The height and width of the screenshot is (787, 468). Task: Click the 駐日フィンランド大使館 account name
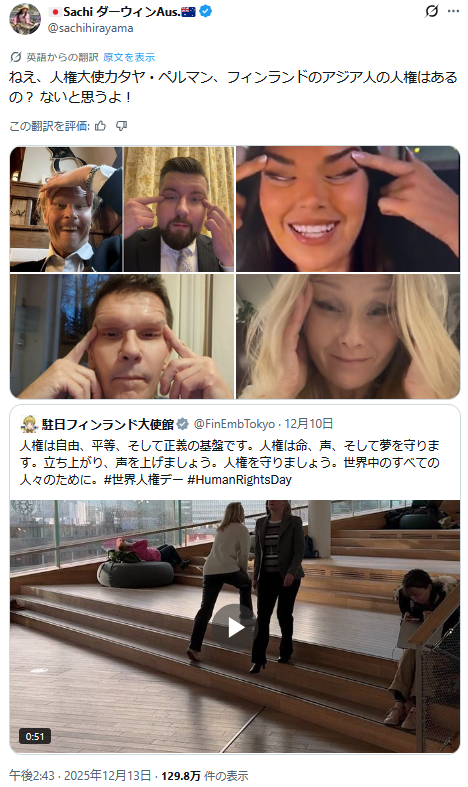pyautogui.click(x=107, y=425)
